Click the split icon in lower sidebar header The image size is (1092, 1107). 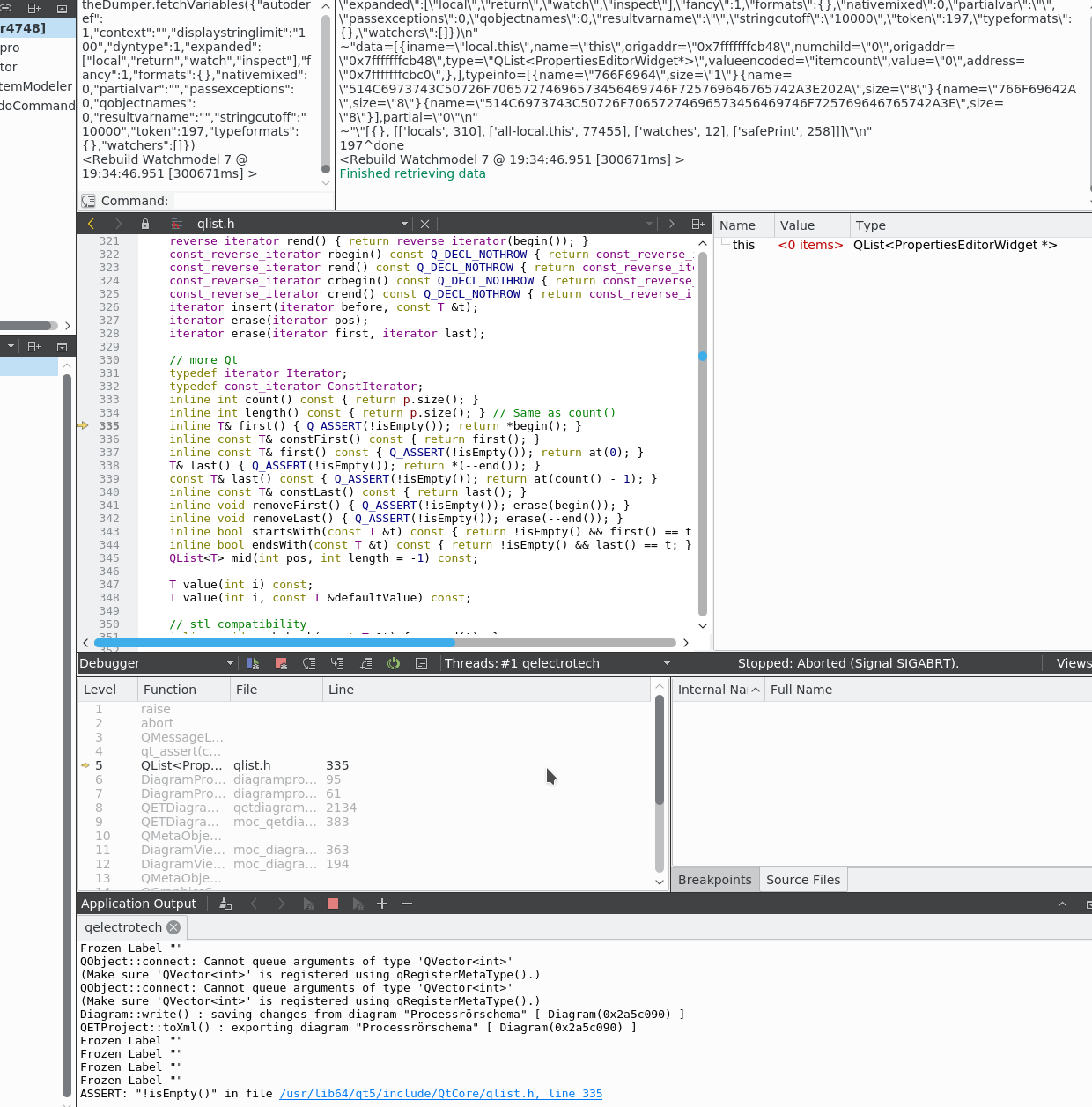(x=34, y=347)
